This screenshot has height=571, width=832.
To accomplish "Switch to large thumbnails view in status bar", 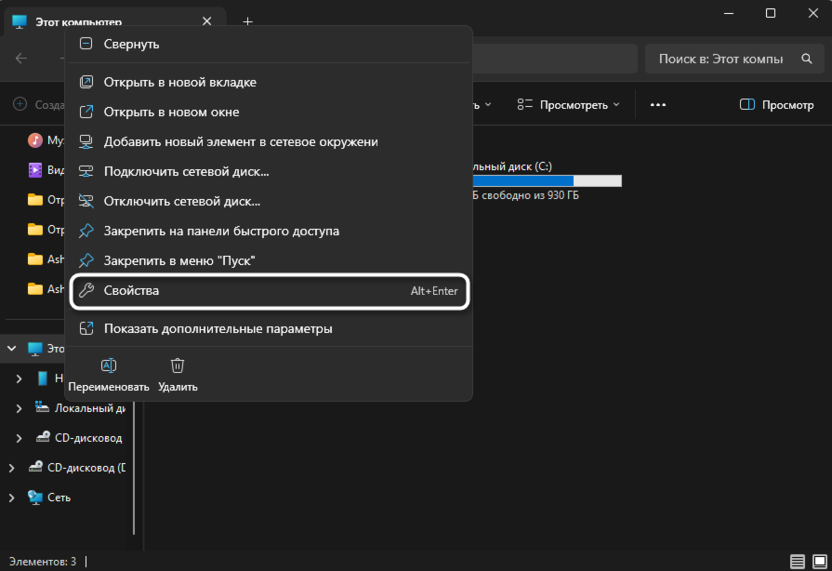I will pyautogui.click(x=818, y=562).
